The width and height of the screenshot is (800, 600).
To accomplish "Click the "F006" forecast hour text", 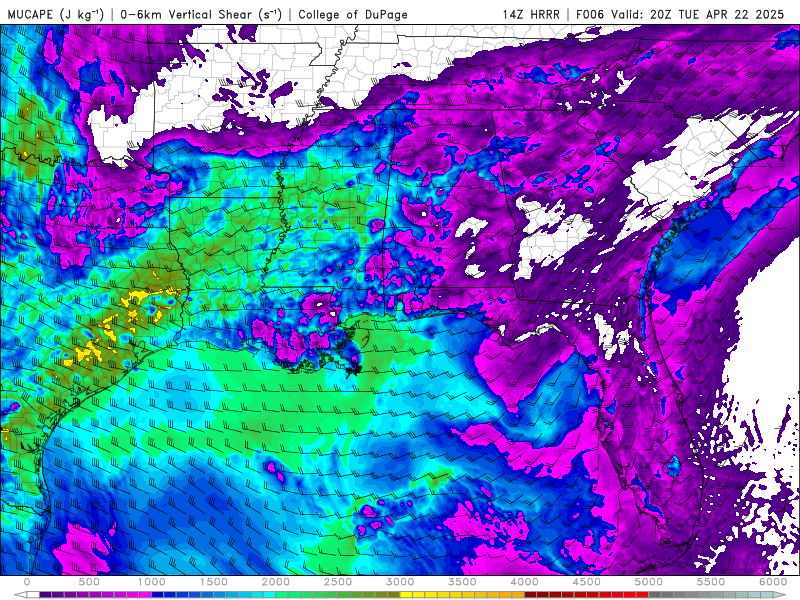I will pyautogui.click(x=591, y=14).
